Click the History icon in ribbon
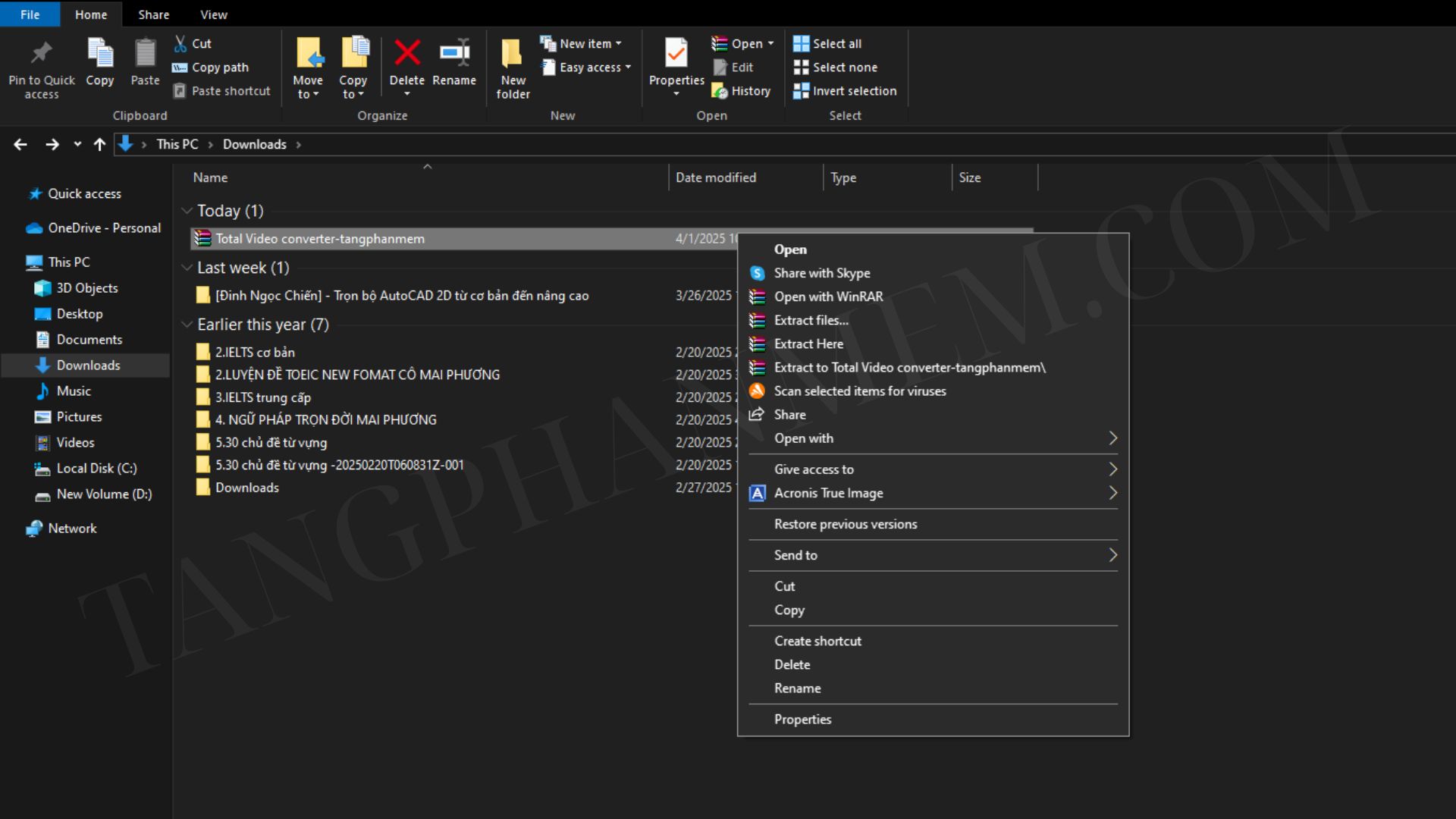1456x819 pixels. [720, 91]
